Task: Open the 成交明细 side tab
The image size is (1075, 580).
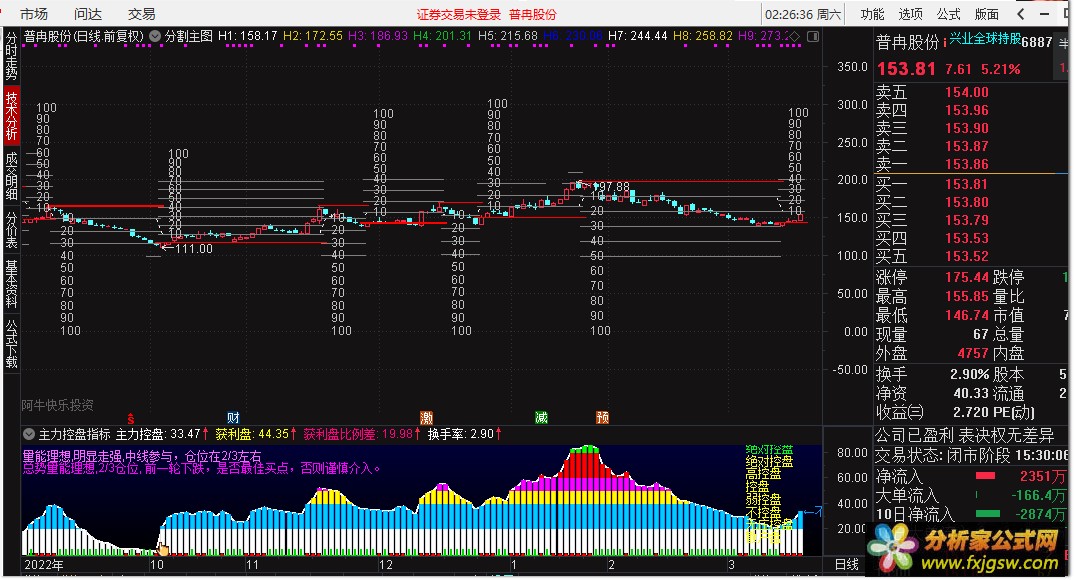Action: (x=11, y=176)
